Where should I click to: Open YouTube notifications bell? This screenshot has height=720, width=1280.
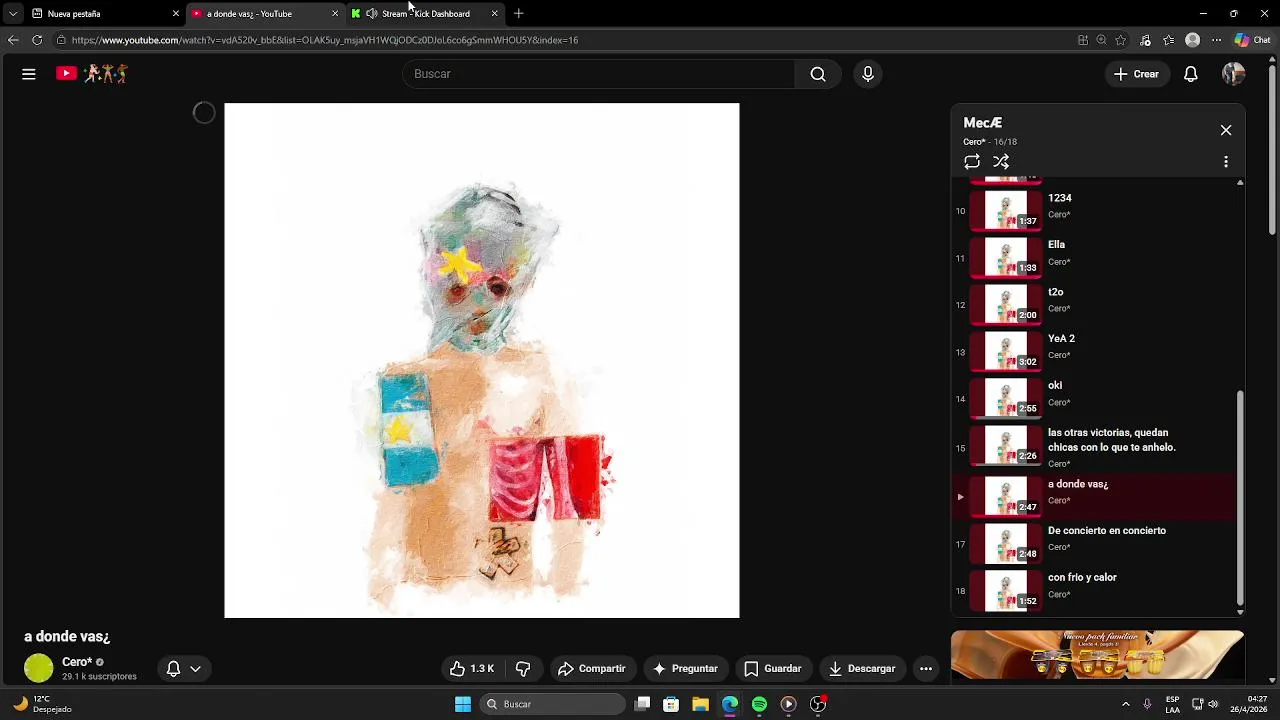click(1191, 74)
